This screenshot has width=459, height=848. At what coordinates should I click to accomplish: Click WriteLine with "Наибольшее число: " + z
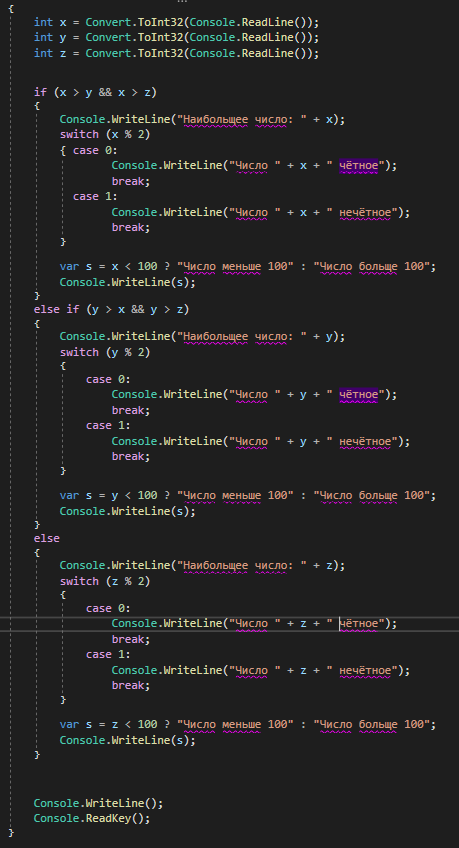coord(202,565)
